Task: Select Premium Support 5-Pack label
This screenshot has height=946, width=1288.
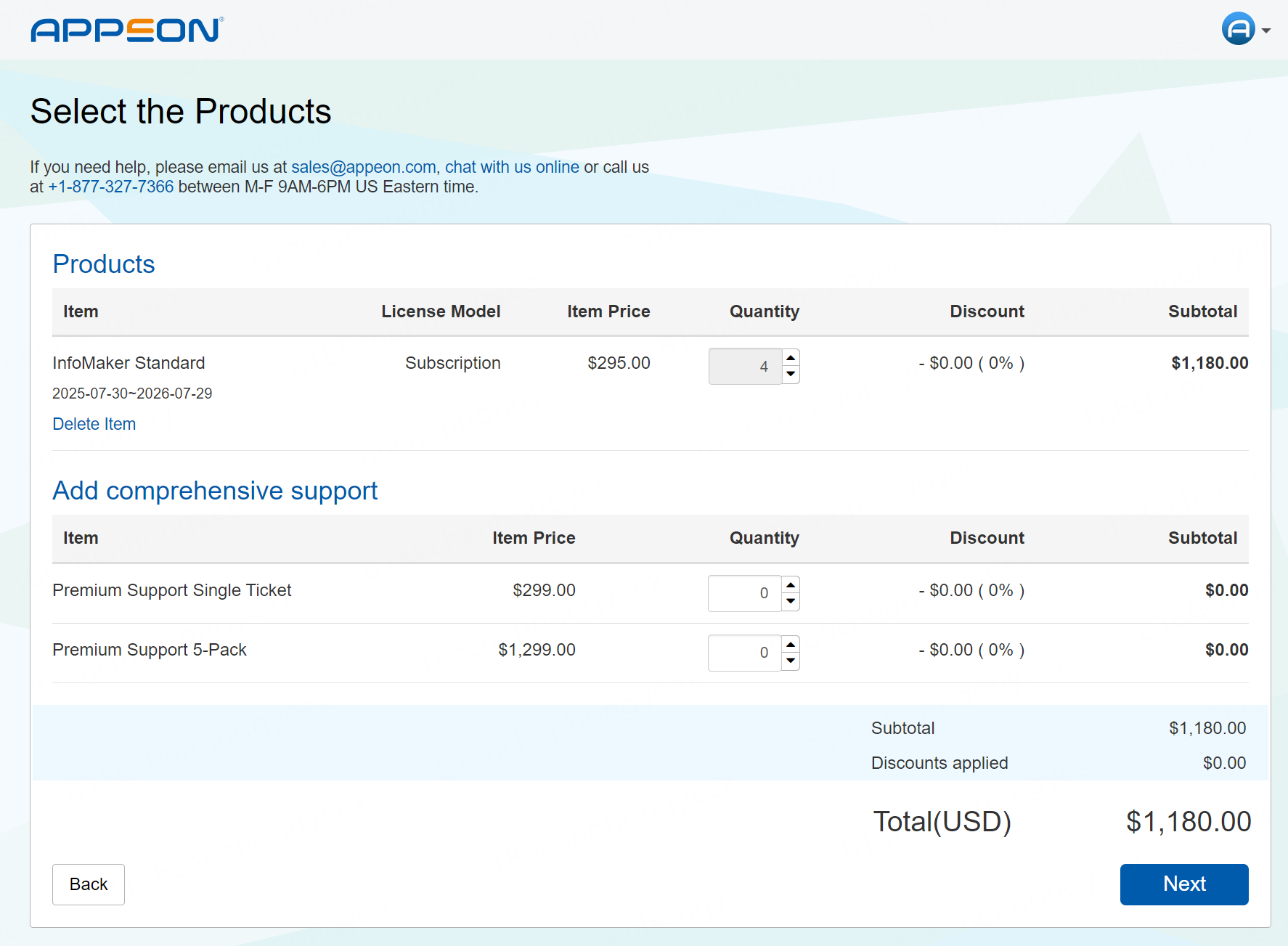Action: click(x=150, y=650)
